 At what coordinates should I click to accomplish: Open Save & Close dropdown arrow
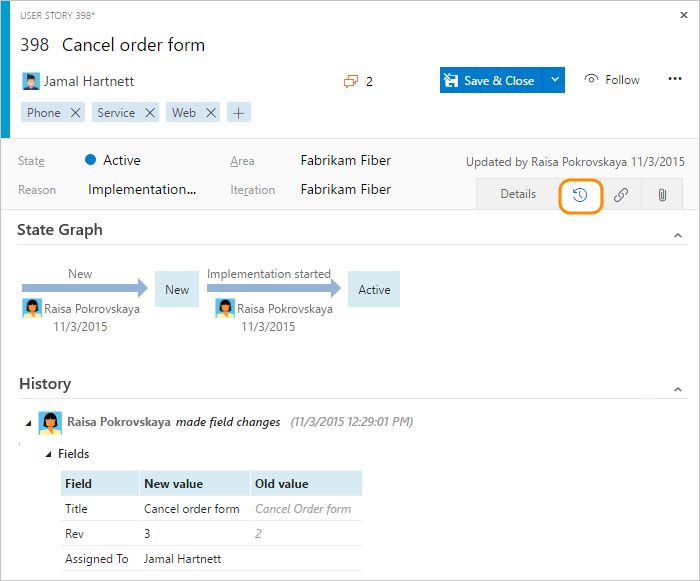(x=556, y=81)
